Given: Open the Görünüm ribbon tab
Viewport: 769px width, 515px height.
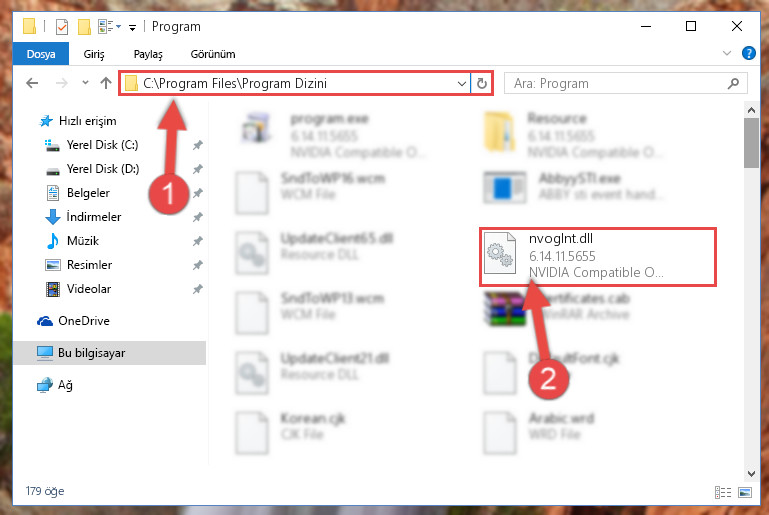Looking at the screenshot, I should pyautogui.click(x=213, y=54).
